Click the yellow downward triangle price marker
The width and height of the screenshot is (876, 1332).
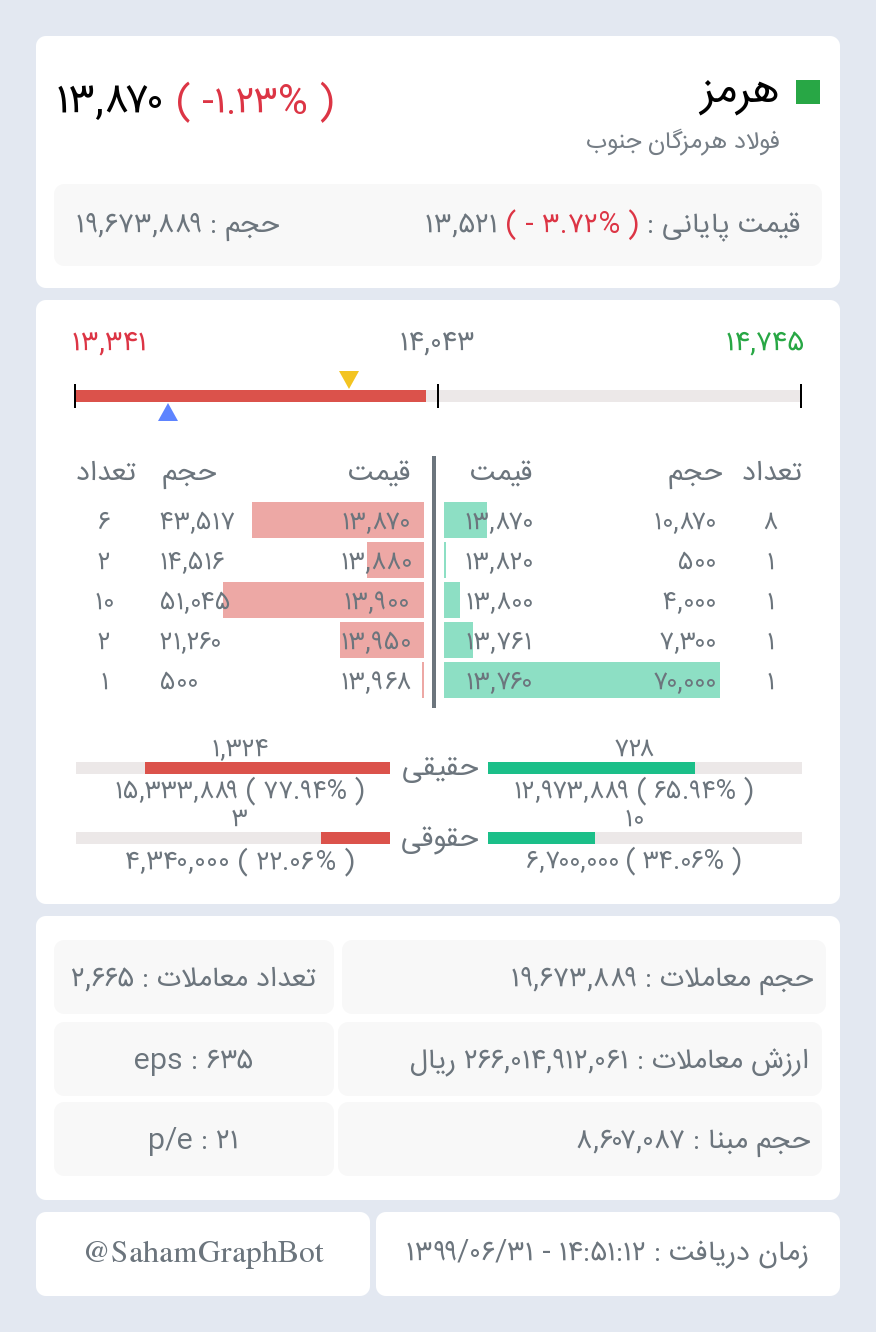[349, 379]
